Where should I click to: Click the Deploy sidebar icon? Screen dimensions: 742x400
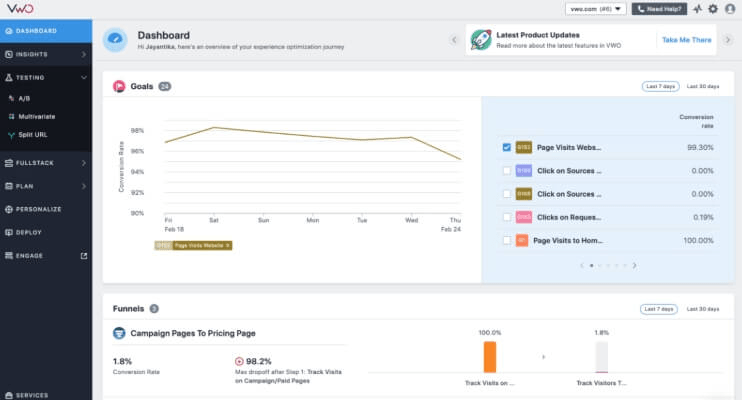[9, 232]
